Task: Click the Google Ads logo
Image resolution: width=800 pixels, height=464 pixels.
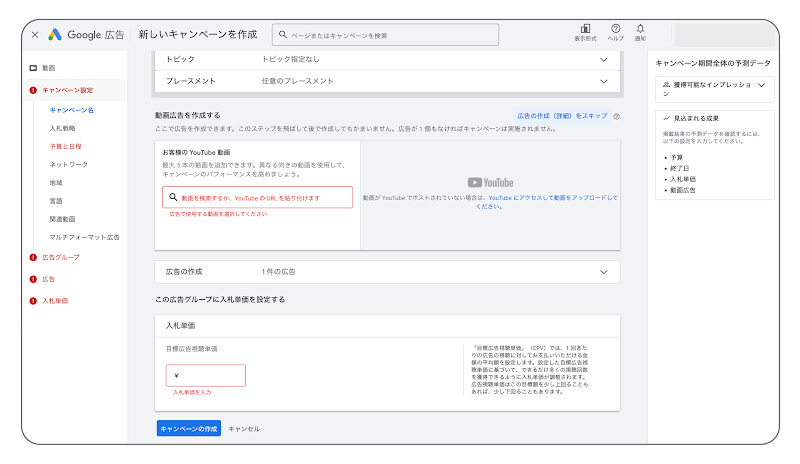Action: click(x=55, y=35)
